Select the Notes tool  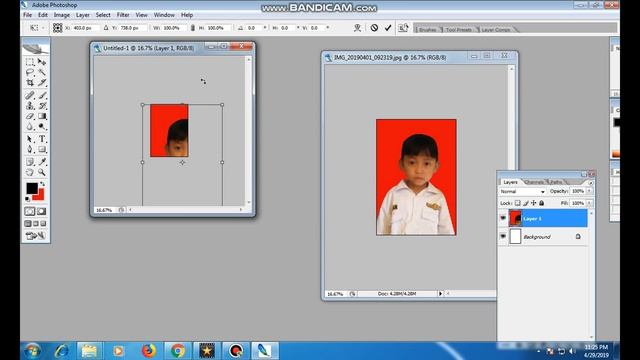pos(30,162)
